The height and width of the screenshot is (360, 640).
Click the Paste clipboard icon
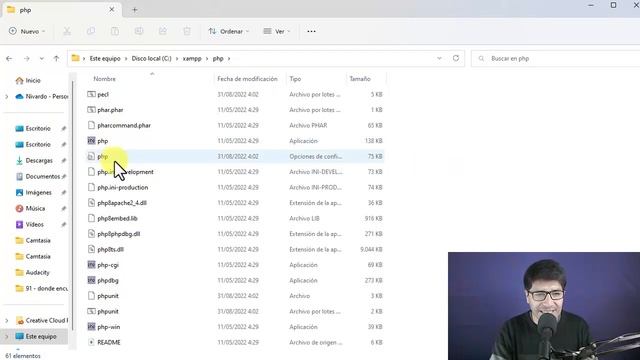click(115, 31)
